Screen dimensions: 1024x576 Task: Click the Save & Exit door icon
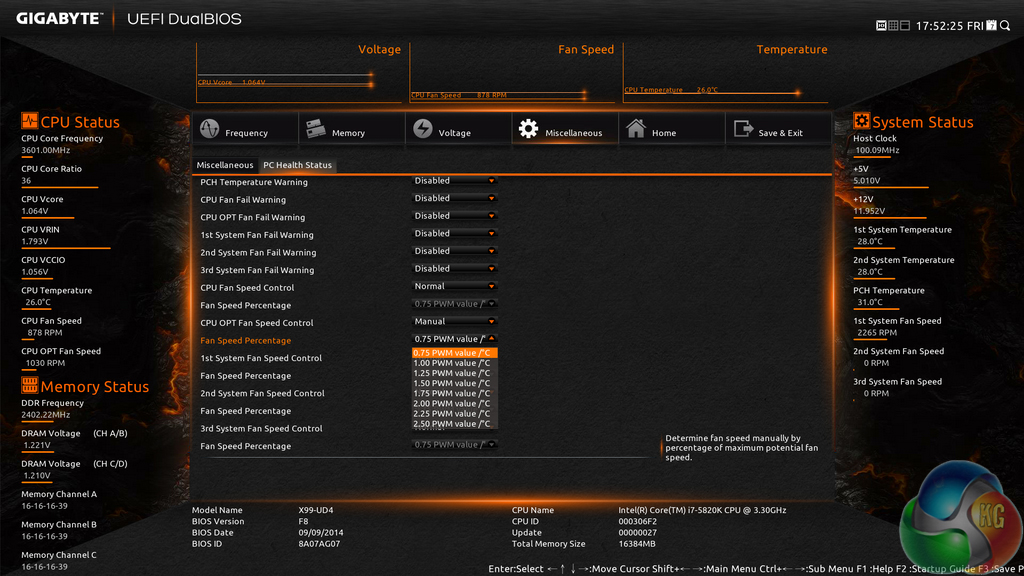742,130
